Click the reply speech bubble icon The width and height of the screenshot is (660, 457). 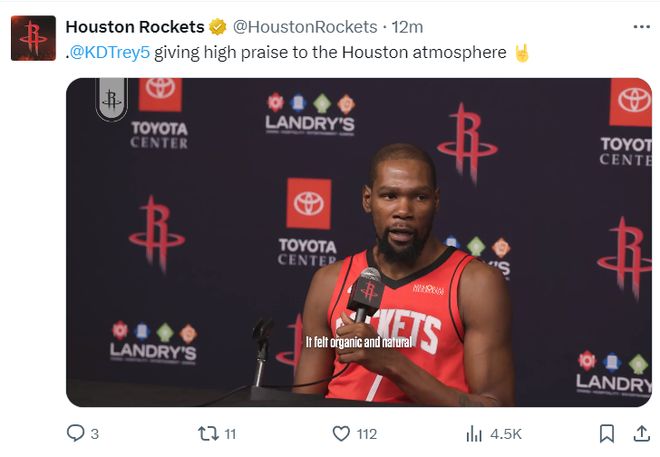(75, 433)
